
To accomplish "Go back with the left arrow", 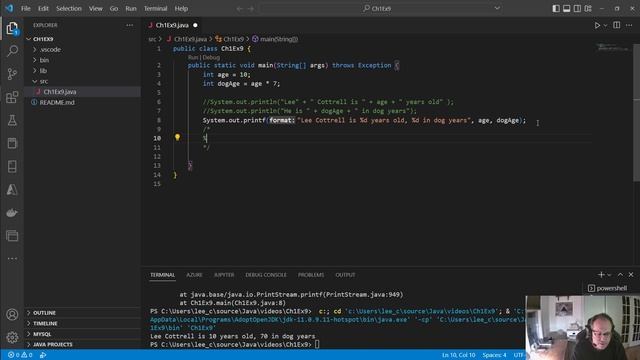I will coord(240,9).
